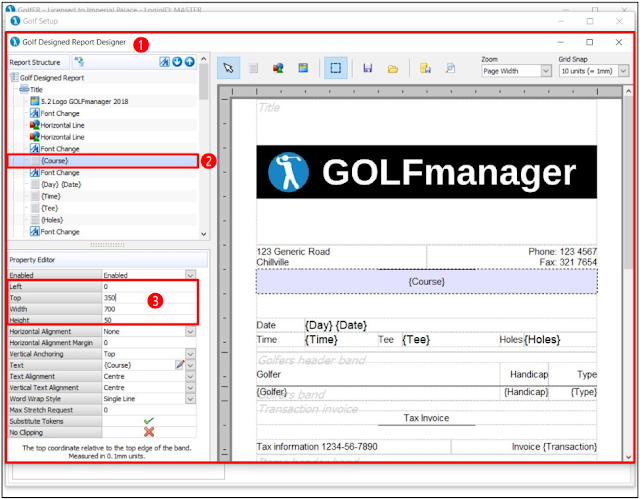Click the font change icon in structure header

pos(164,62)
